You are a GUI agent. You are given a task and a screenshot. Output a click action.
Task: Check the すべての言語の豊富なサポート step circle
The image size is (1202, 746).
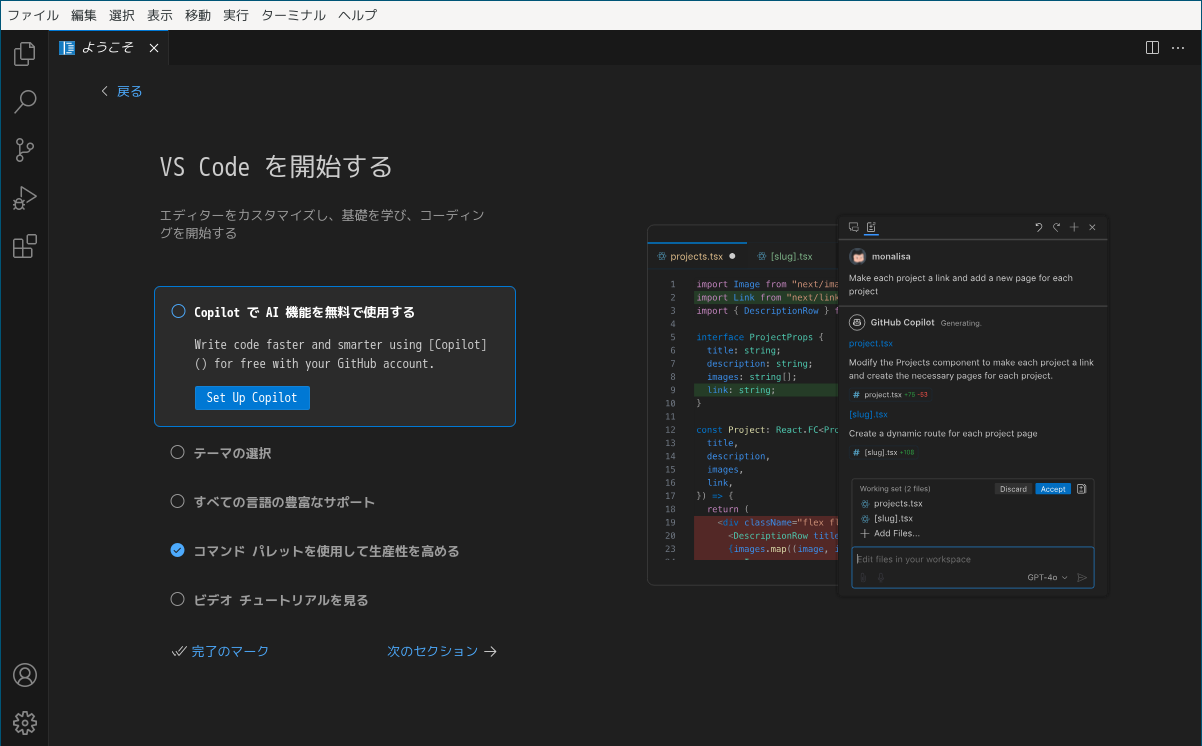tap(177, 501)
